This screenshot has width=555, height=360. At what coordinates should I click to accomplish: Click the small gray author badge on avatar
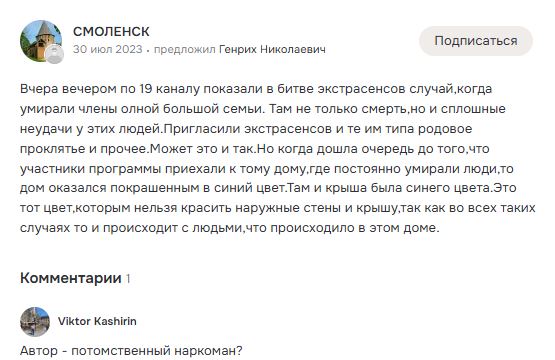pyautogui.click(x=55, y=54)
